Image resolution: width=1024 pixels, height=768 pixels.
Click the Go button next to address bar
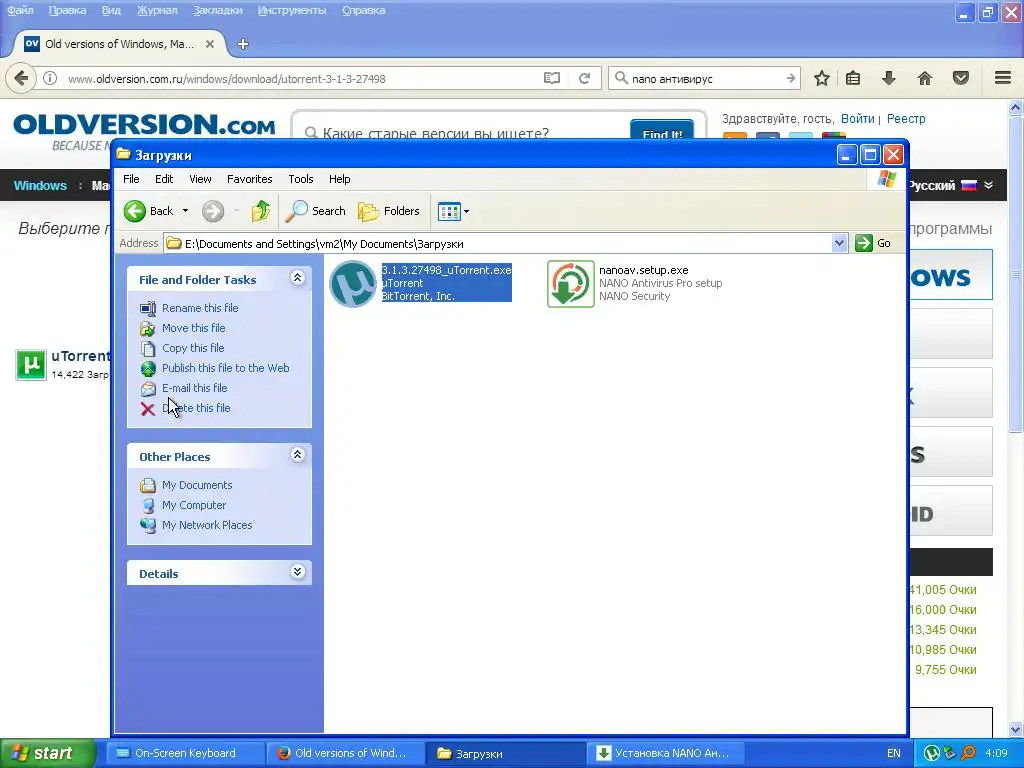[x=873, y=243]
